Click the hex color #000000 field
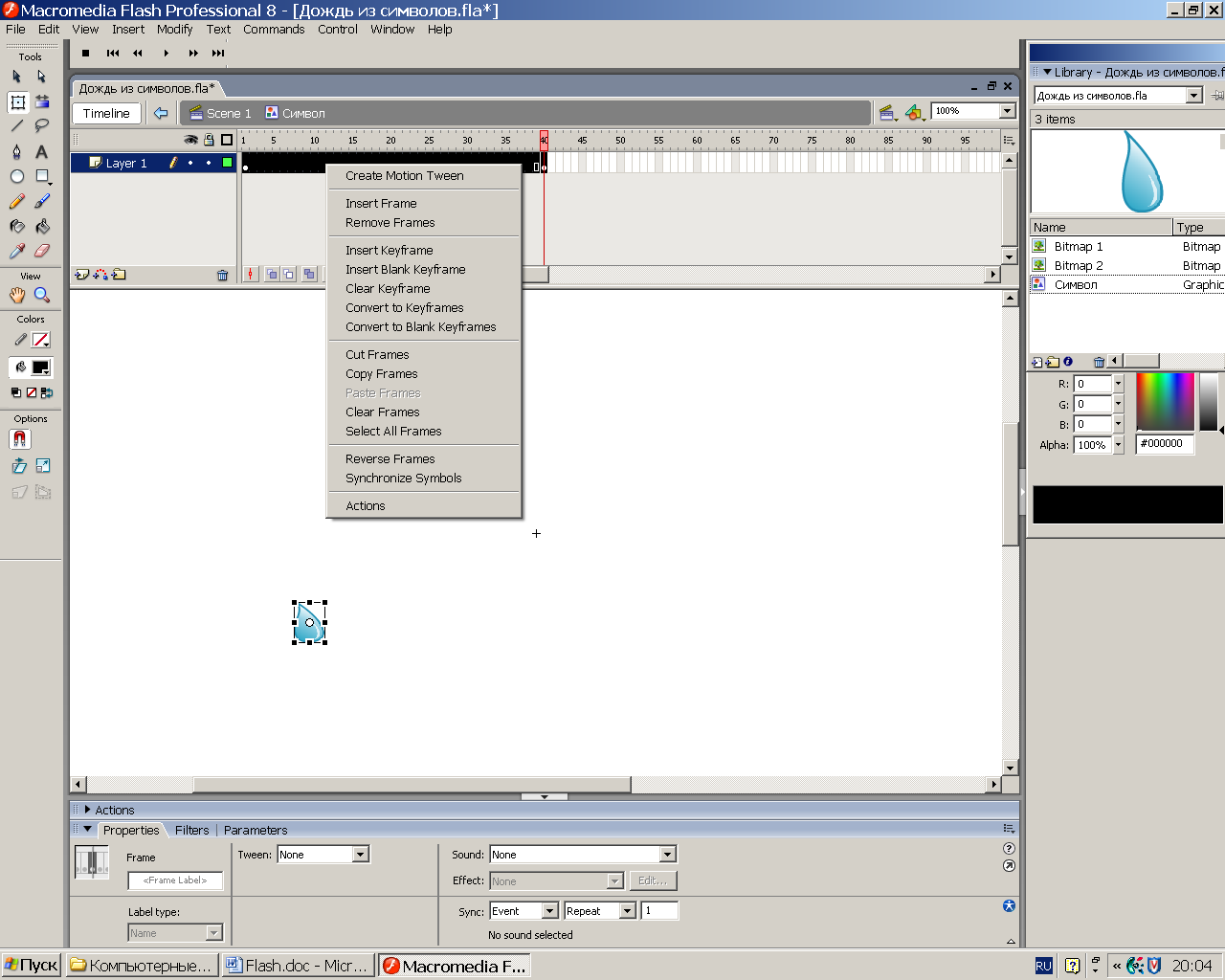Screen dimensions: 1225x980 coord(1165,444)
